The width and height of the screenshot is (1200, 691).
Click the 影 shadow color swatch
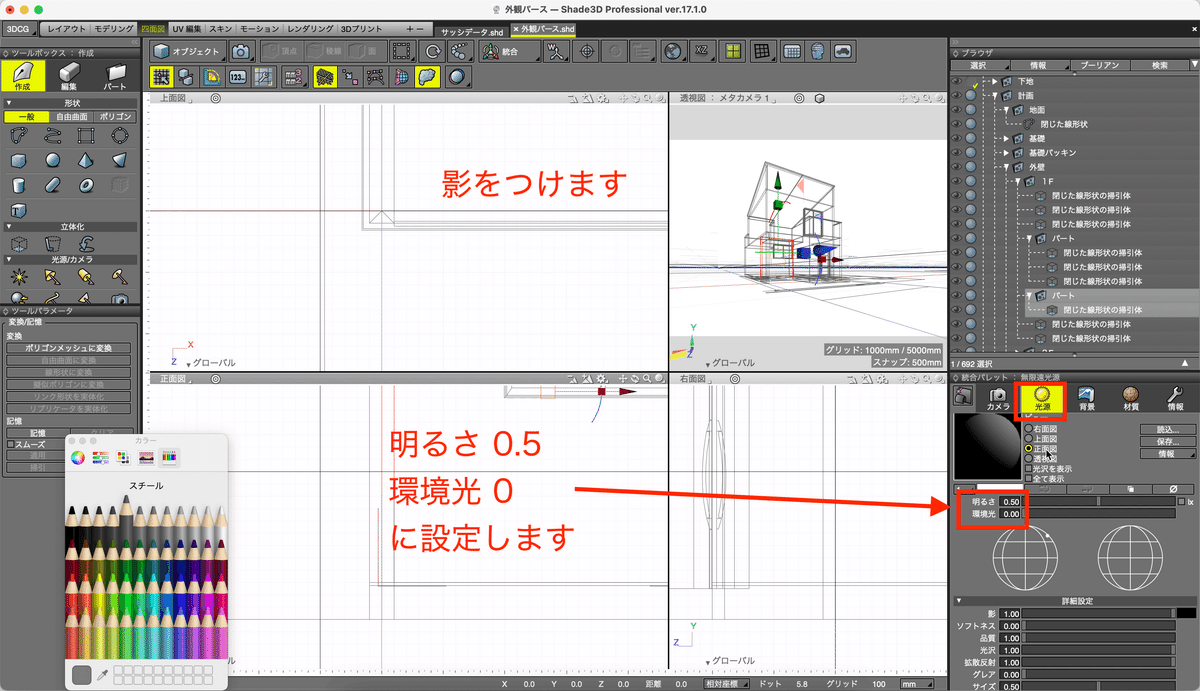click(1187, 613)
